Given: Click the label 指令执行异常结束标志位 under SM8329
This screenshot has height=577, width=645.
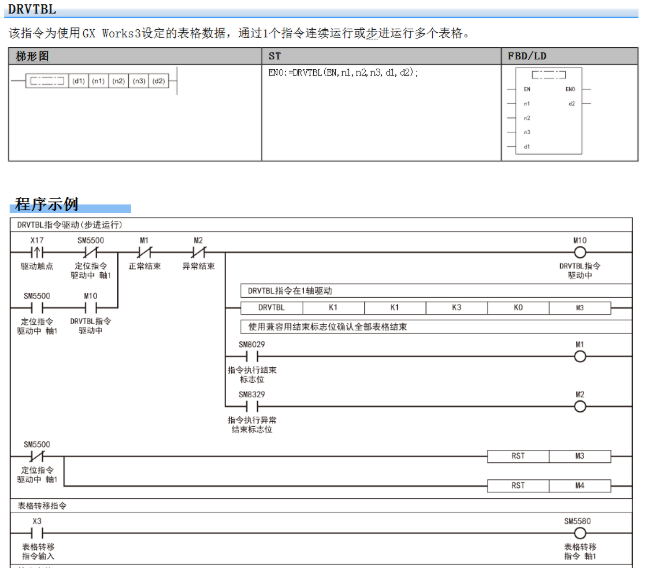Looking at the screenshot, I should coord(252,424).
